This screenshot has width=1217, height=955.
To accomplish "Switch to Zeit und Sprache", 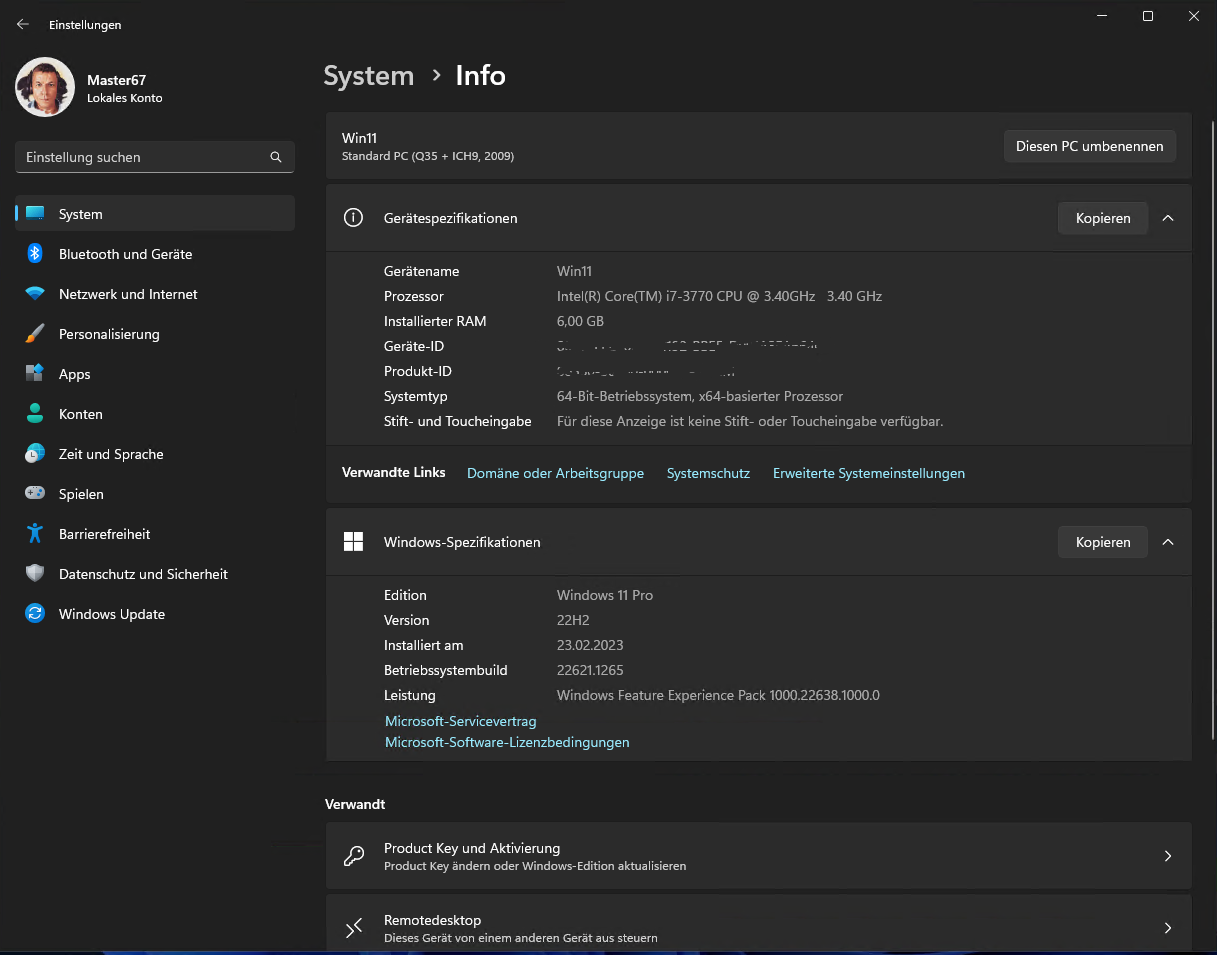I will tap(155, 454).
